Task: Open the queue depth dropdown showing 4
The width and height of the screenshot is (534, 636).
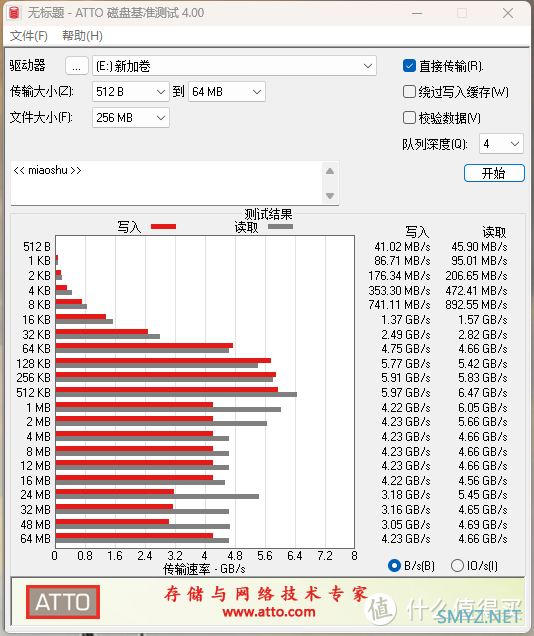Action: coord(501,144)
